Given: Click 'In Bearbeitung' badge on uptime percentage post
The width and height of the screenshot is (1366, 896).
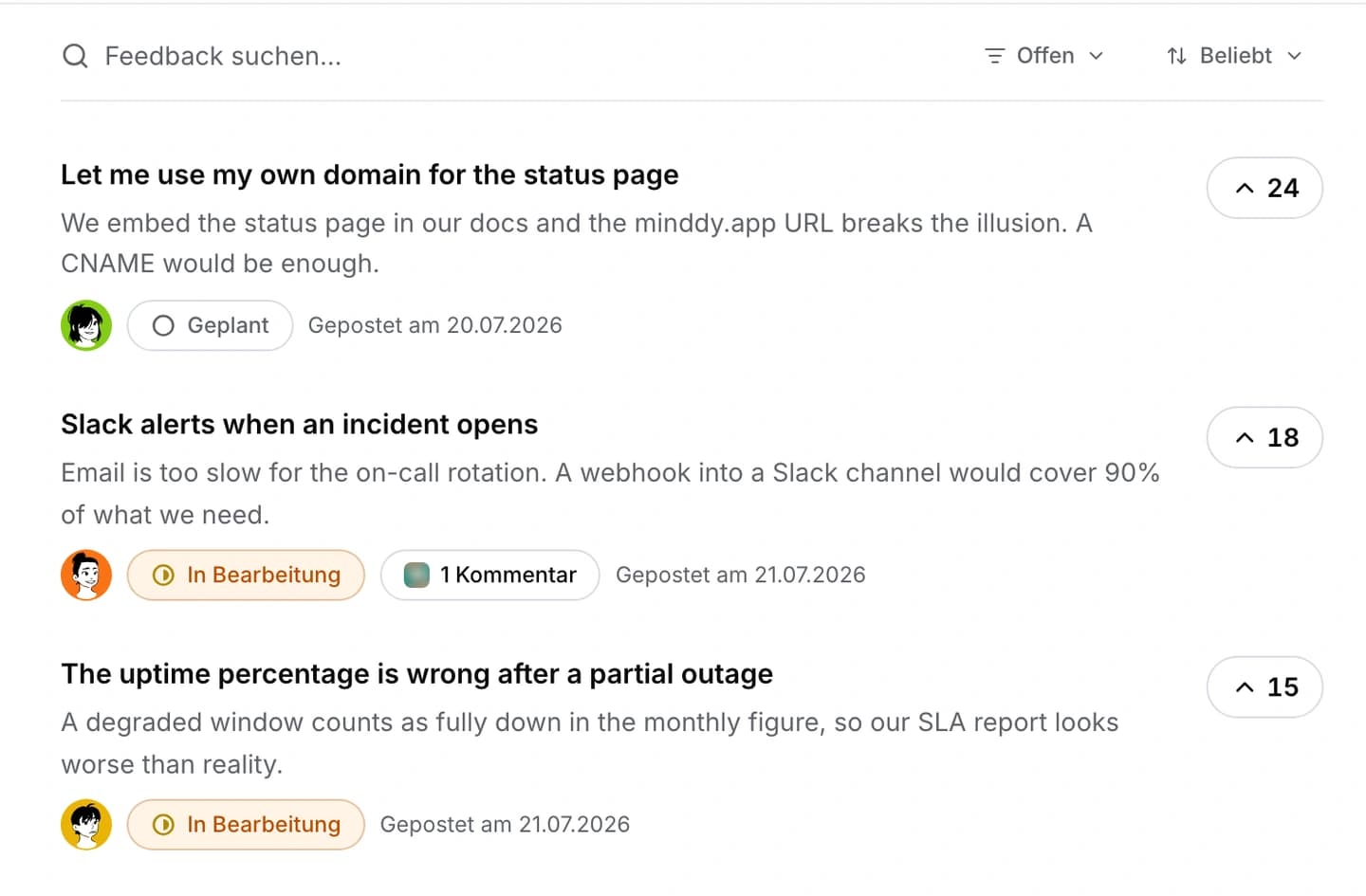Looking at the screenshot, I should 247,824.
